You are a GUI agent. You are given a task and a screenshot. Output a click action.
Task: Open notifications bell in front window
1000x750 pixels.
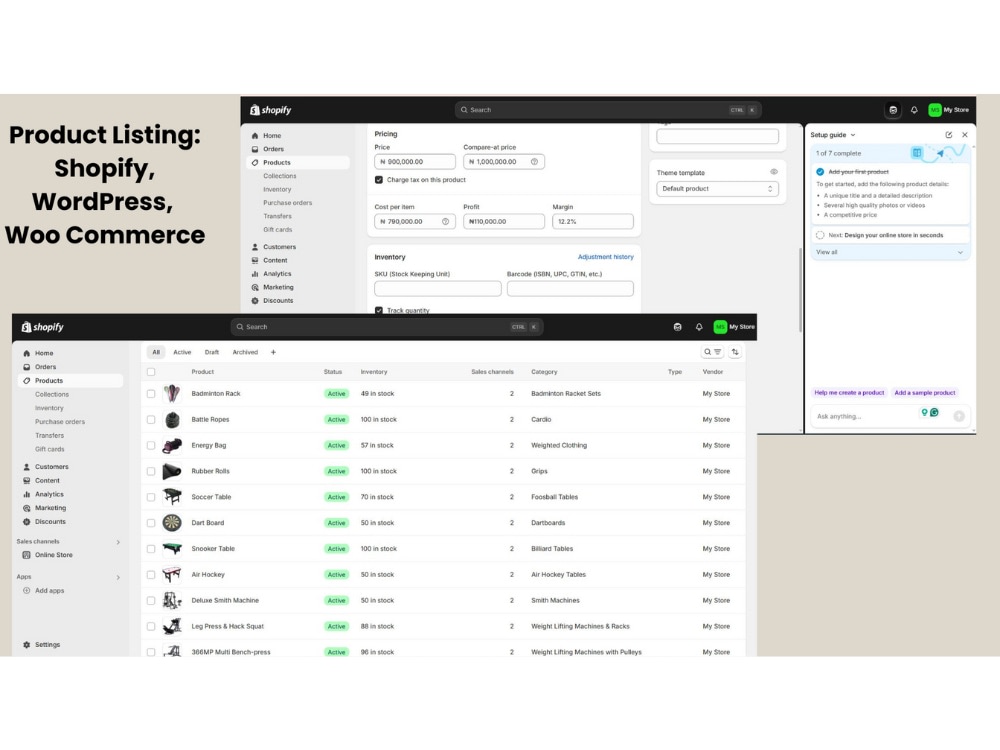[699, 327]
